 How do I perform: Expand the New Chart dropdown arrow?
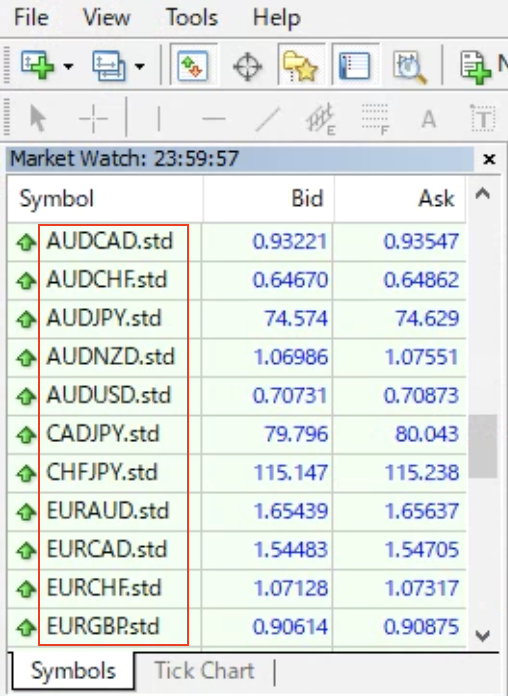click(x=68, y=67)
